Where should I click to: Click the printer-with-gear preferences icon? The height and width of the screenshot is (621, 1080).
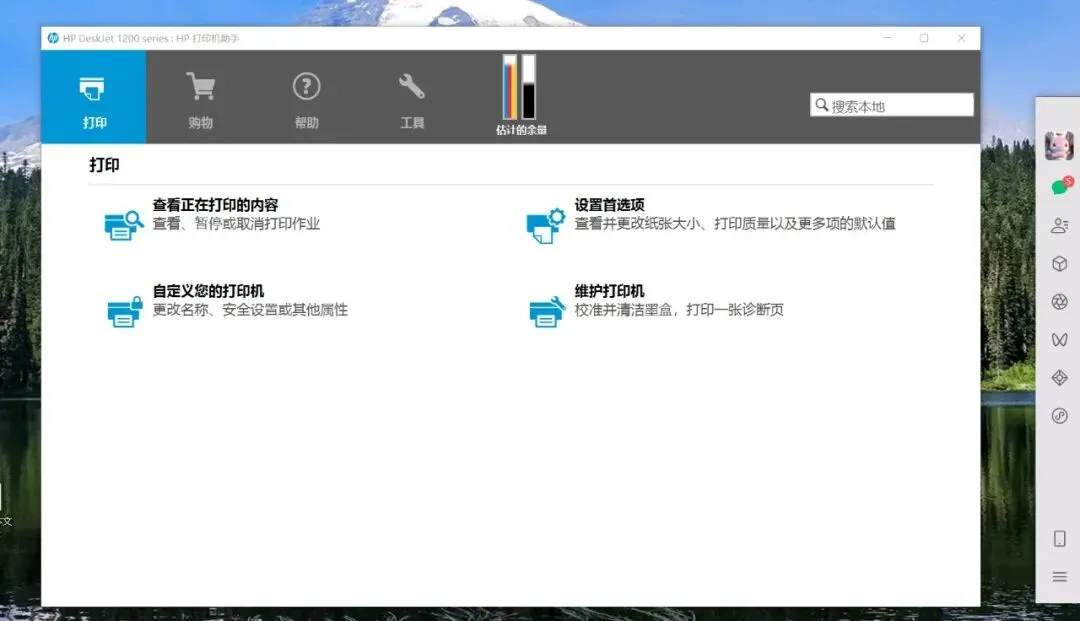click(x=546, y=225)
